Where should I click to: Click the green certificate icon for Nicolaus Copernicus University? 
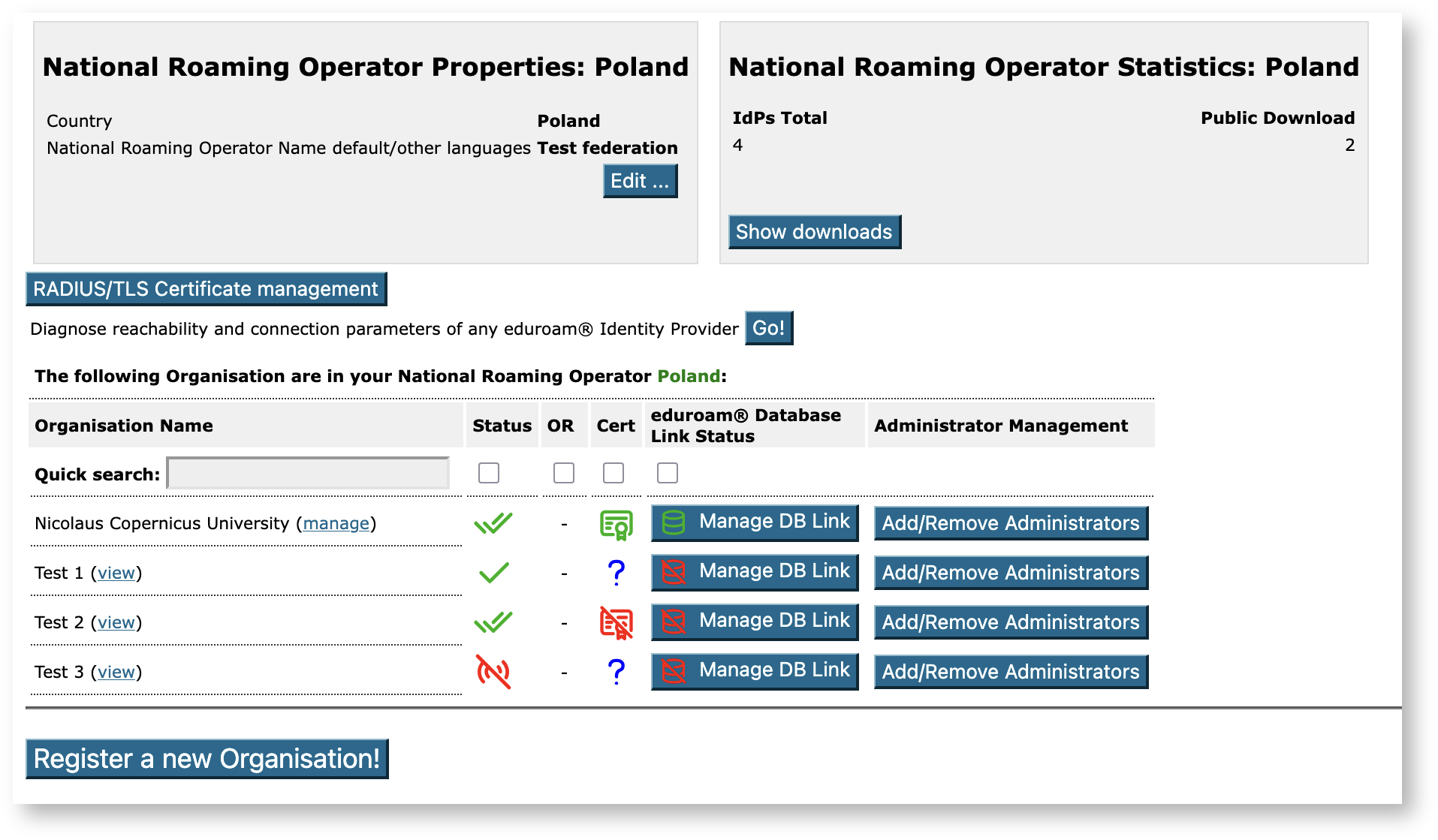(616, 523)
